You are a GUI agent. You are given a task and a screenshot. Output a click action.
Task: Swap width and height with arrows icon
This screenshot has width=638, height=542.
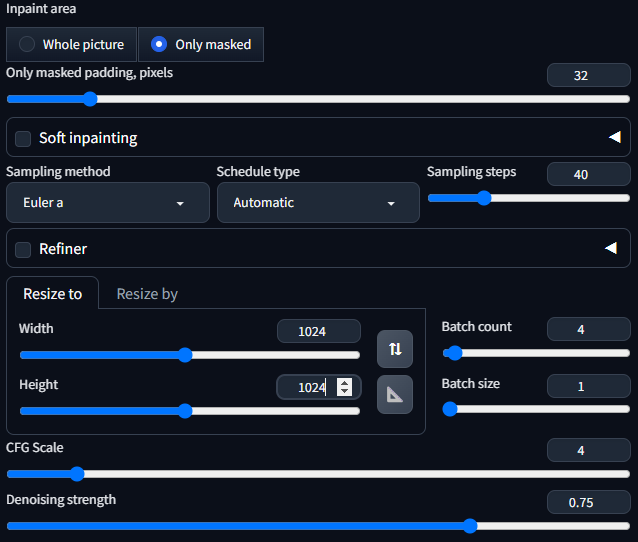pos(395,349)
